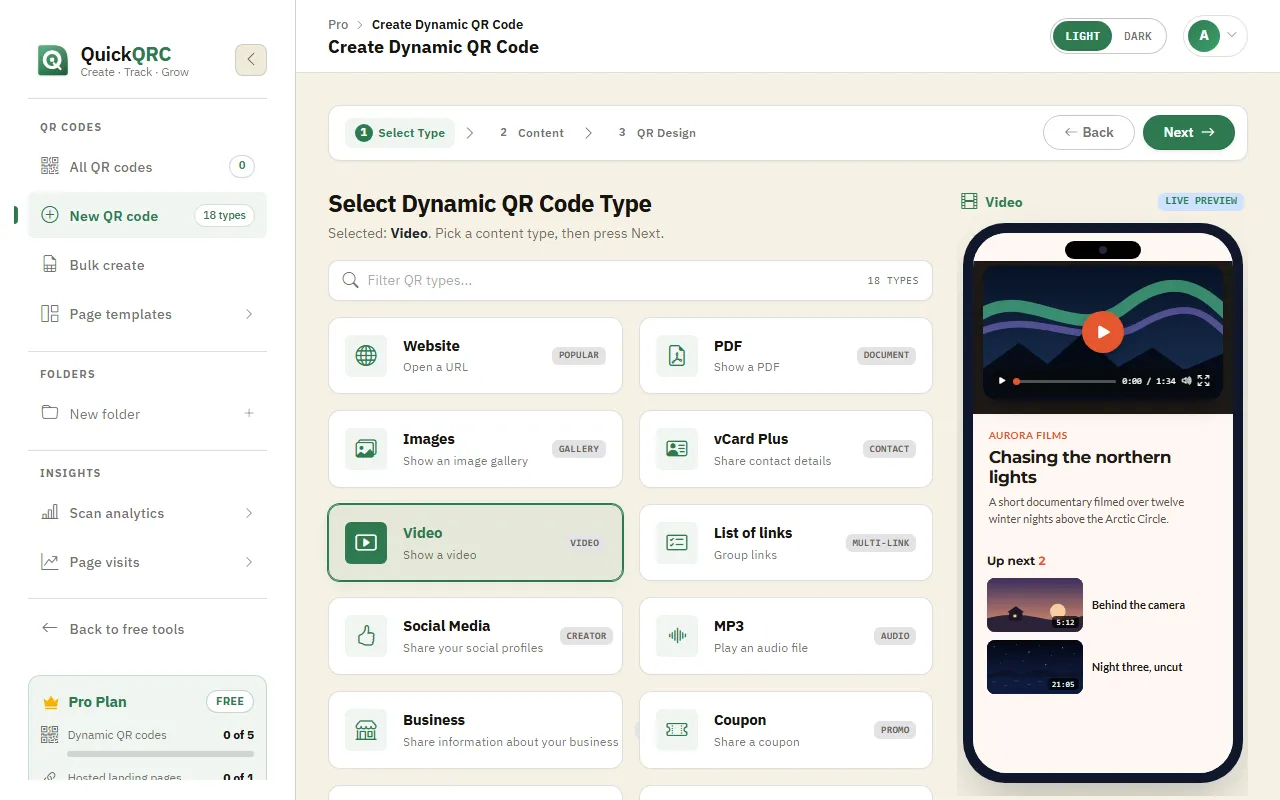
Task: Open All QR codes in sidebar
Action: 147,167
